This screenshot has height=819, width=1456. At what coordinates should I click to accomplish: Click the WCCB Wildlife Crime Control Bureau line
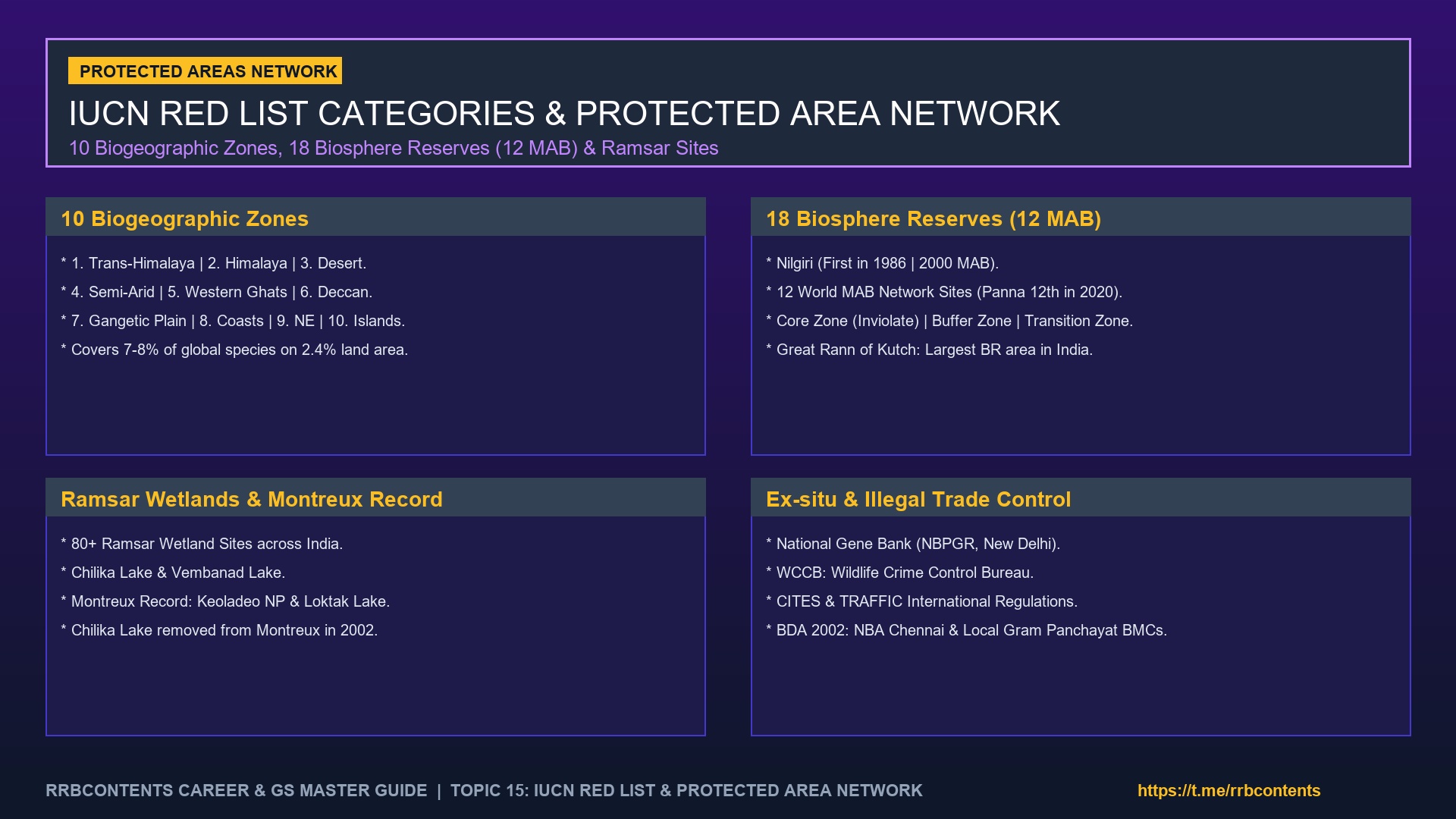(x=900, y=573)
